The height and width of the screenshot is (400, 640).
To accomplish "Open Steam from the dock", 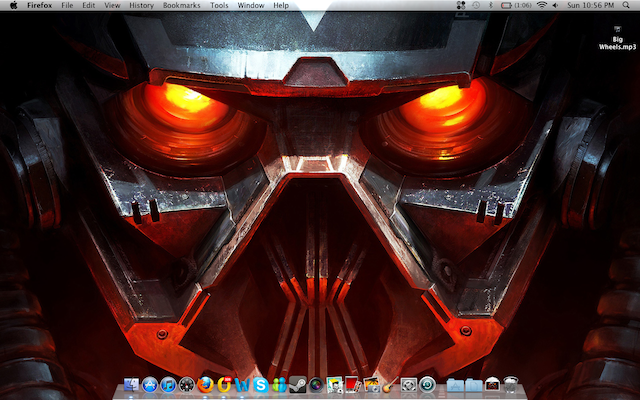I will click(297, 384).
